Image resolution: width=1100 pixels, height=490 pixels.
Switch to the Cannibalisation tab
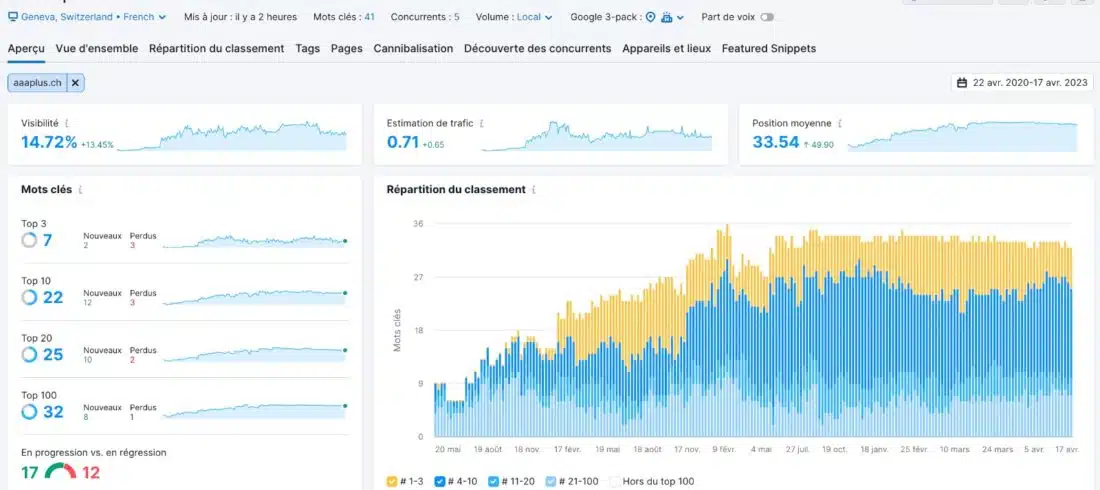[413, 48]
